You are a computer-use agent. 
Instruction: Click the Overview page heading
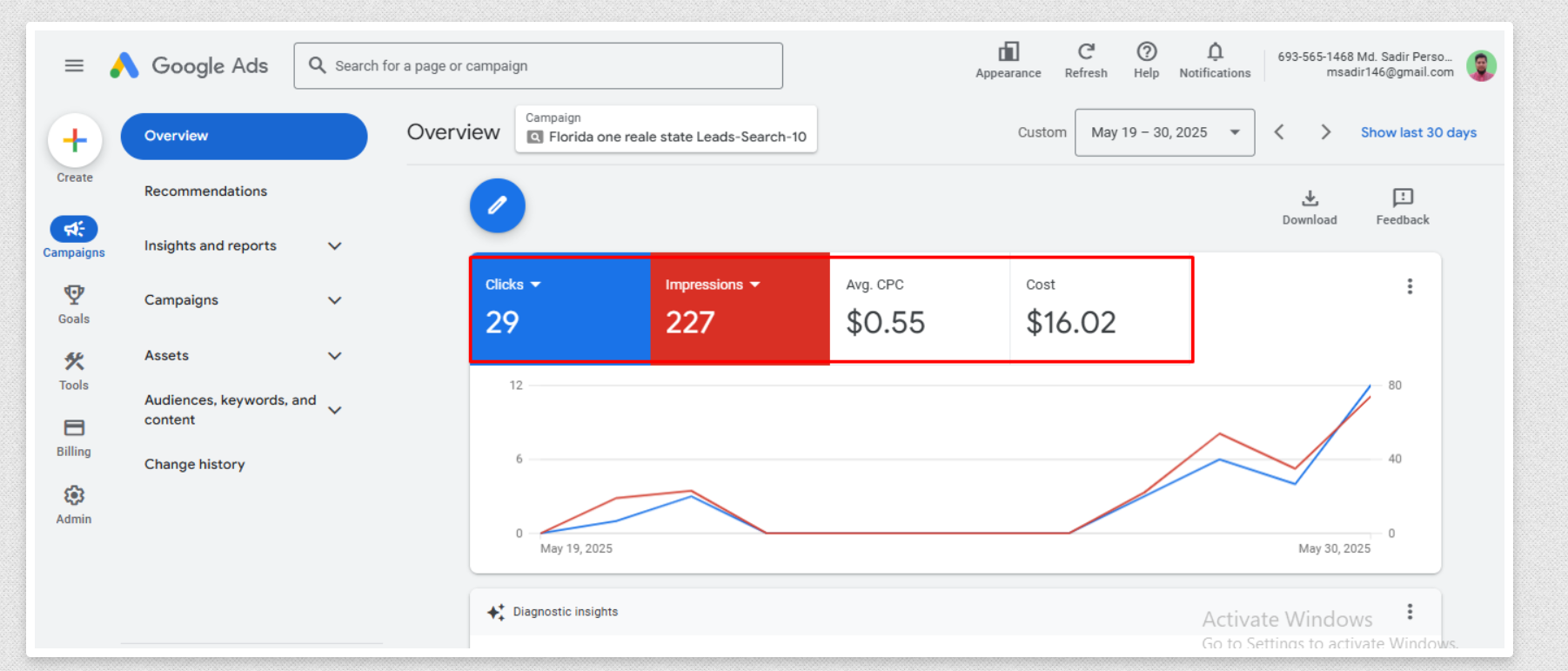[x=453, y=132]
